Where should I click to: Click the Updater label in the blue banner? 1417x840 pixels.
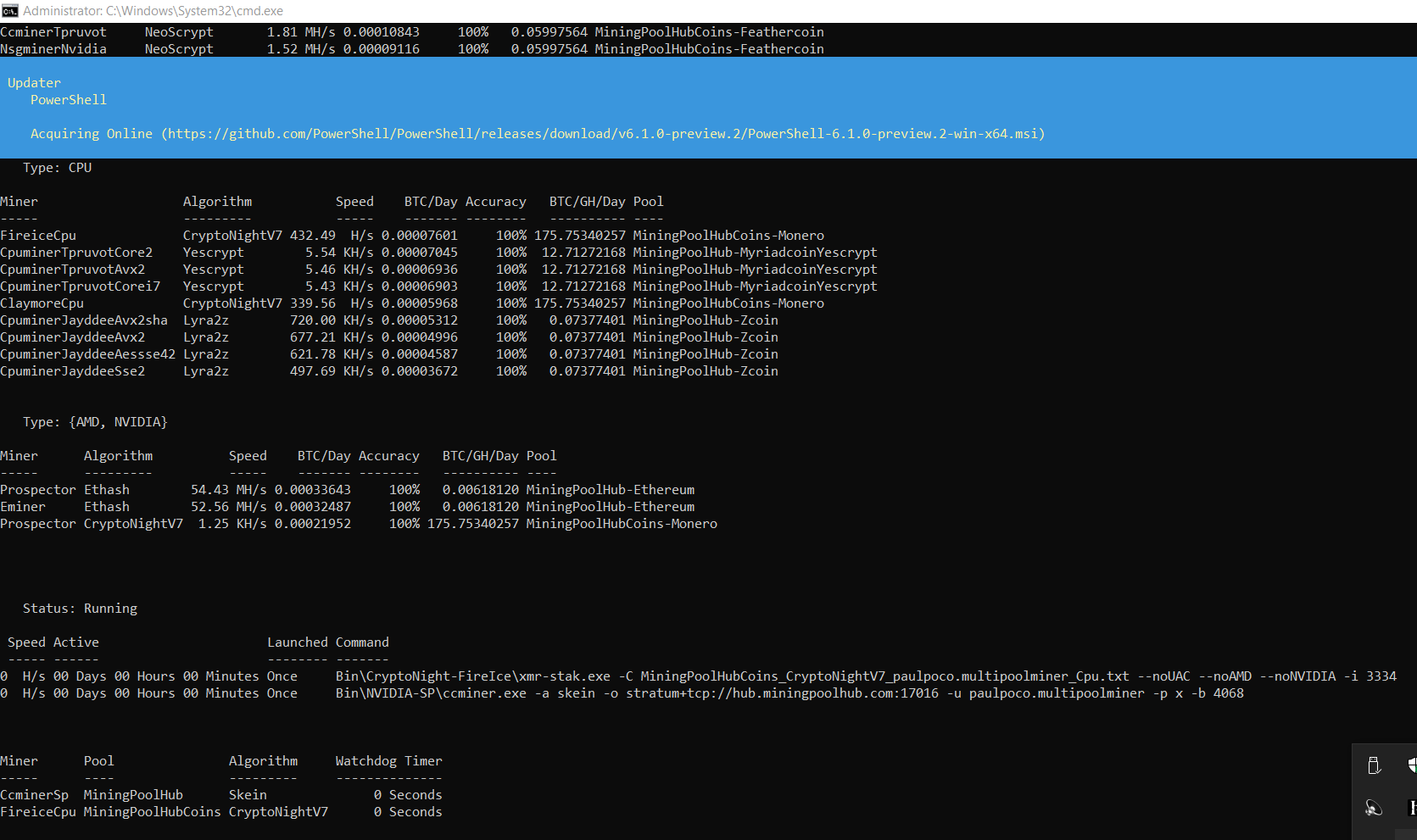point(34,82)
